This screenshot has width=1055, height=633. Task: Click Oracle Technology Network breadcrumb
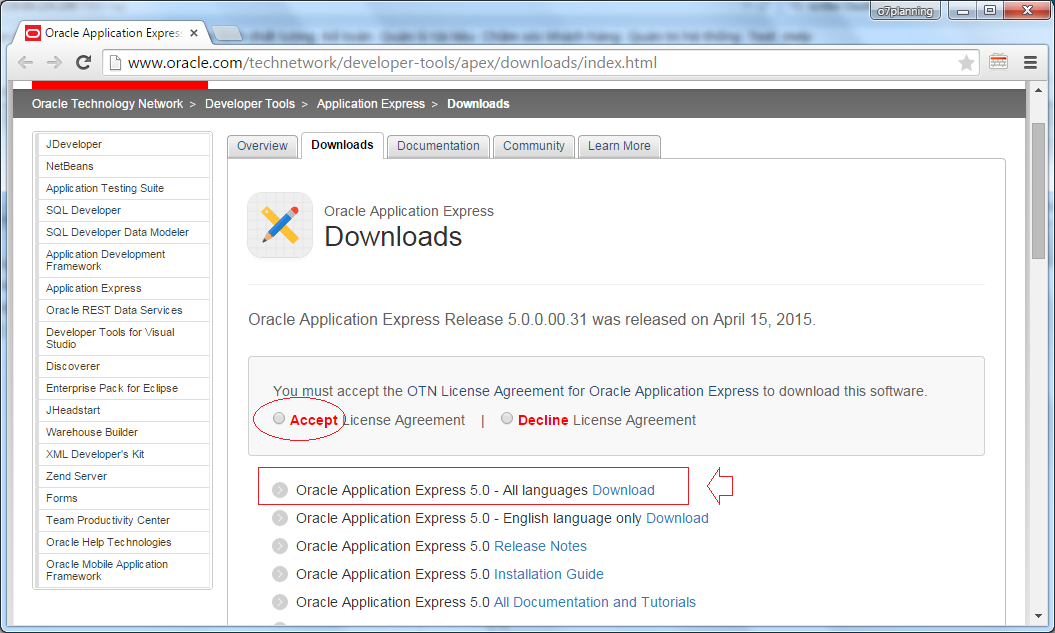107,104
